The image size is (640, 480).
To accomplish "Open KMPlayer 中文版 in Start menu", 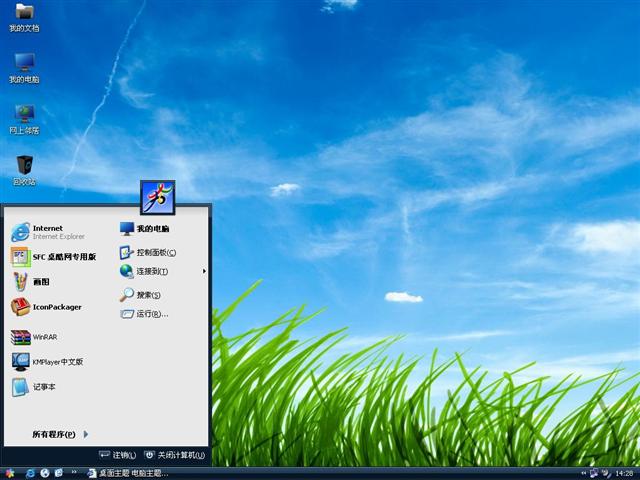I will (x=47, y=362).
